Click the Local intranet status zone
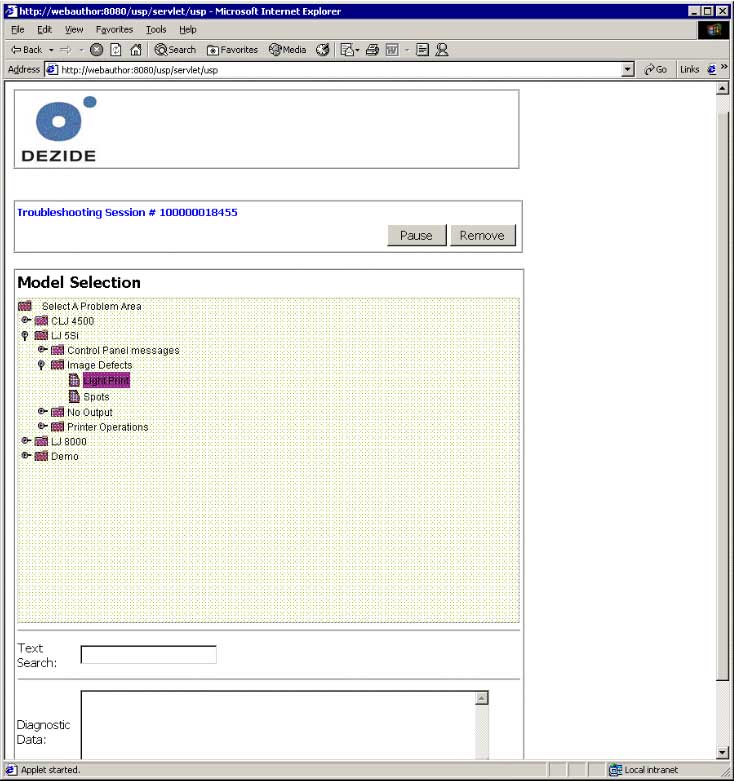Screen dimensions: 734x781 644,770
